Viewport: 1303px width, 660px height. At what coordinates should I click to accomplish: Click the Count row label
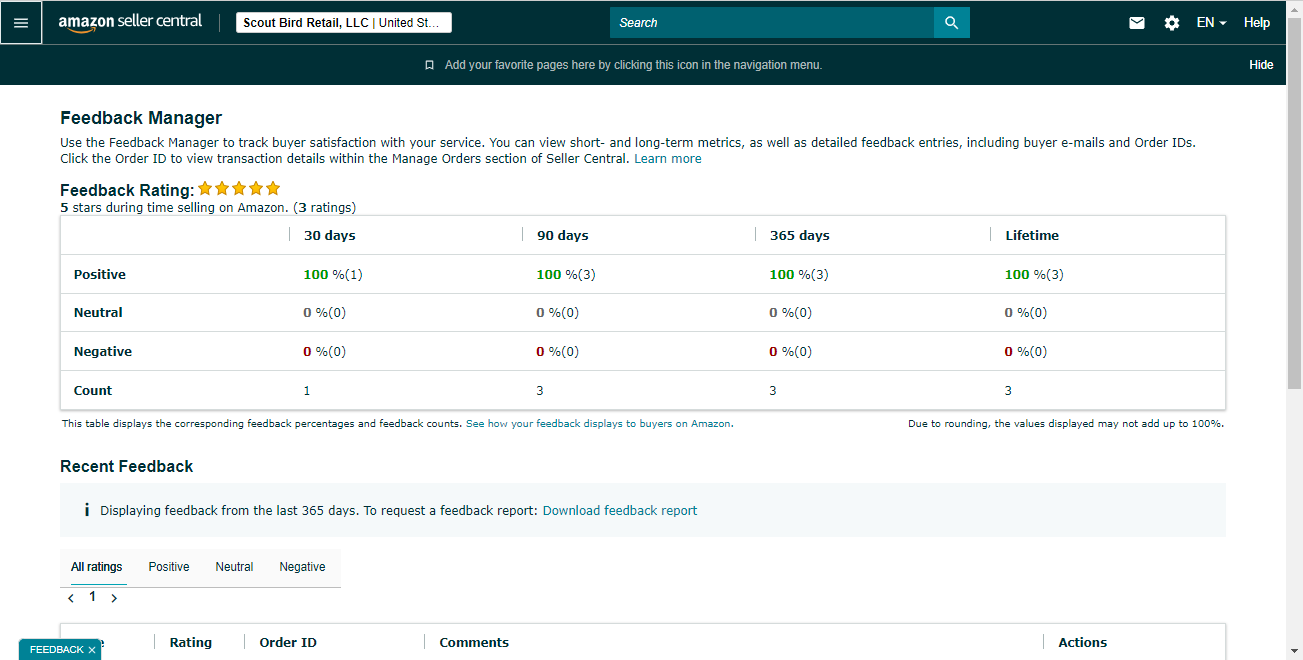pos(93,391)
